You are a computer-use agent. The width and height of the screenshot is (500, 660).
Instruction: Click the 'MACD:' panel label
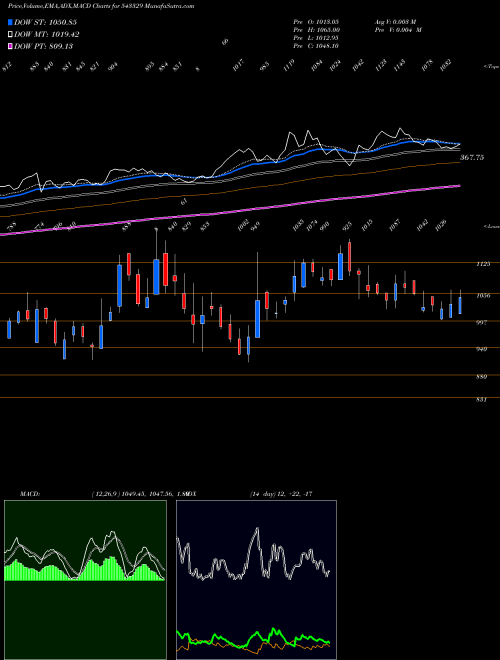29,494
